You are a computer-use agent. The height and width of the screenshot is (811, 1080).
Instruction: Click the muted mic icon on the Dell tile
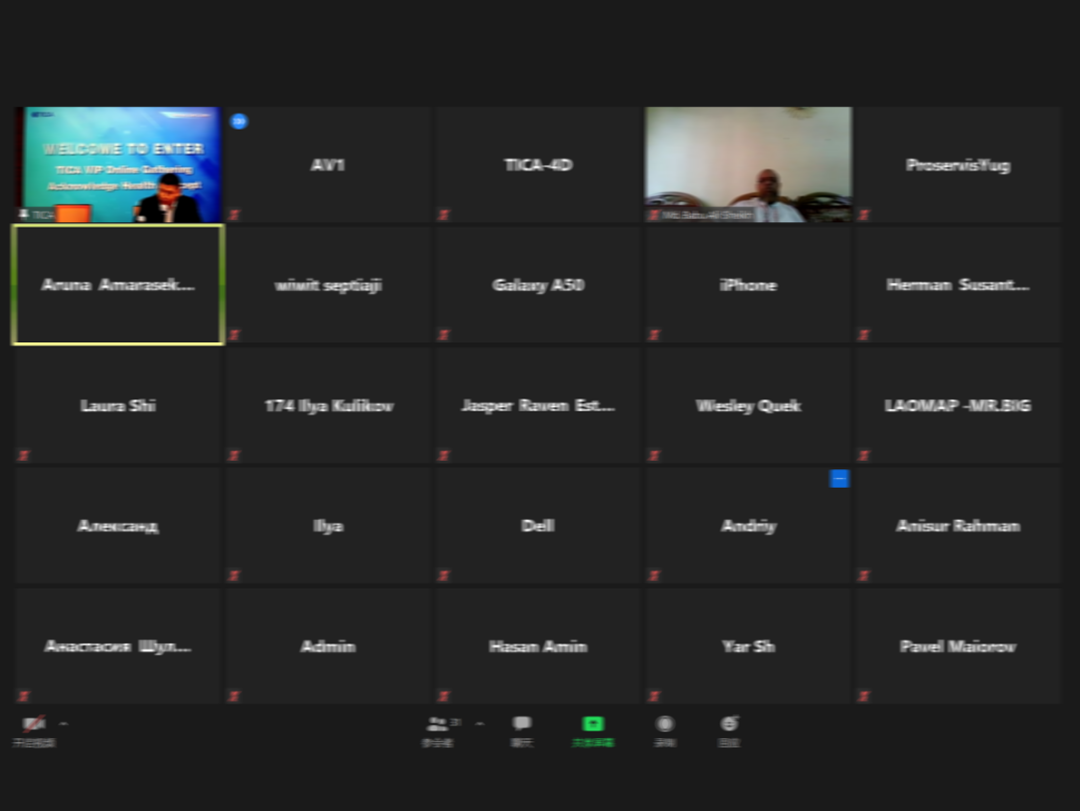(444, 576)
